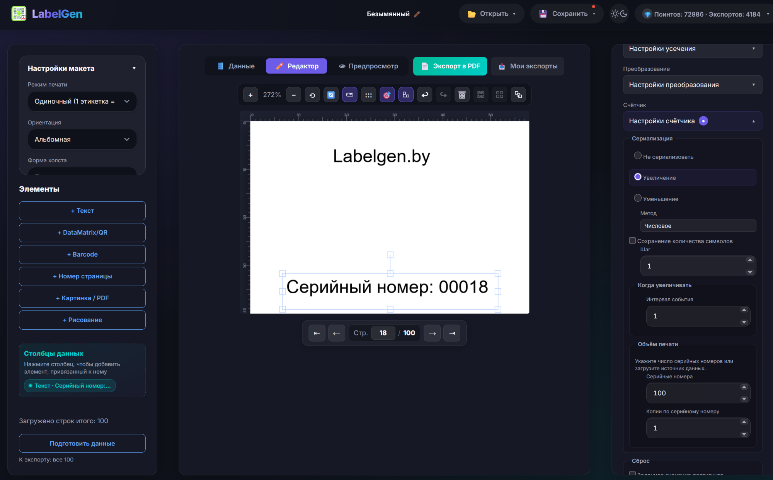The width and height of the screenshot is (773, 480).
Task: Add a Рисование element
Action: (x=82, y=320)
